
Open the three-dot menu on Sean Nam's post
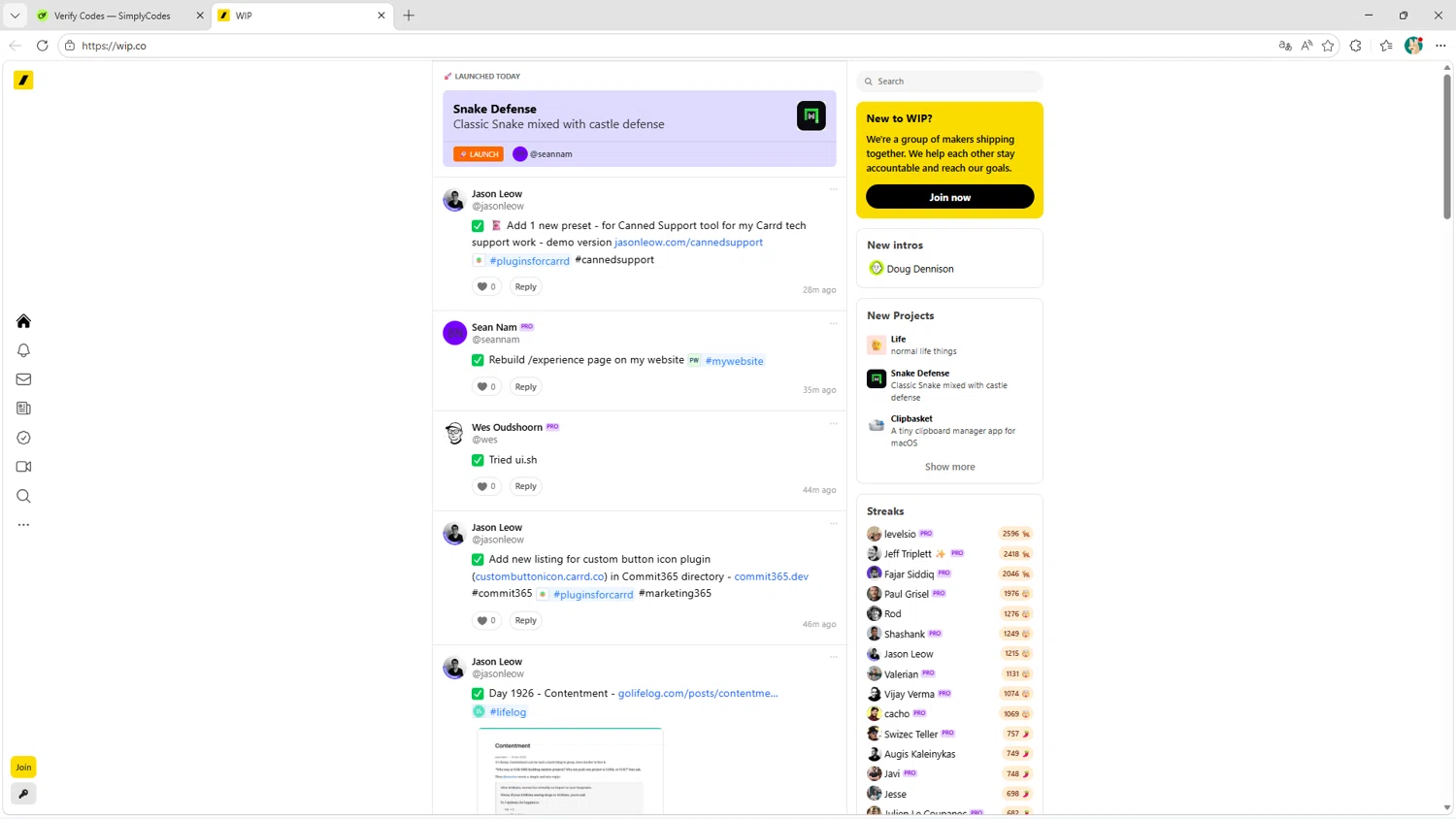click(833, 323)
